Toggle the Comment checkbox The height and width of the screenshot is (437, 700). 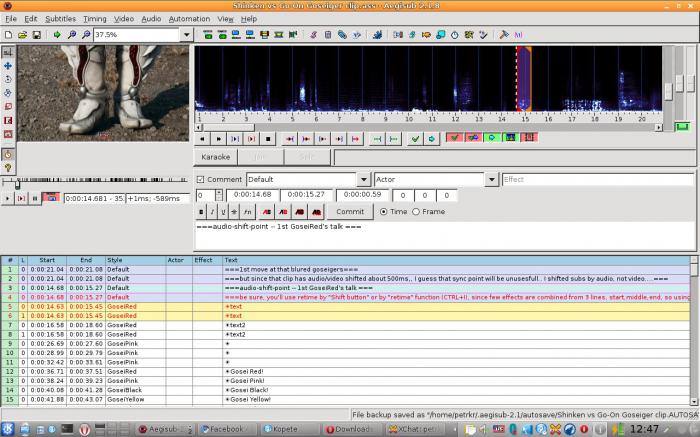(x=200, y=179)
